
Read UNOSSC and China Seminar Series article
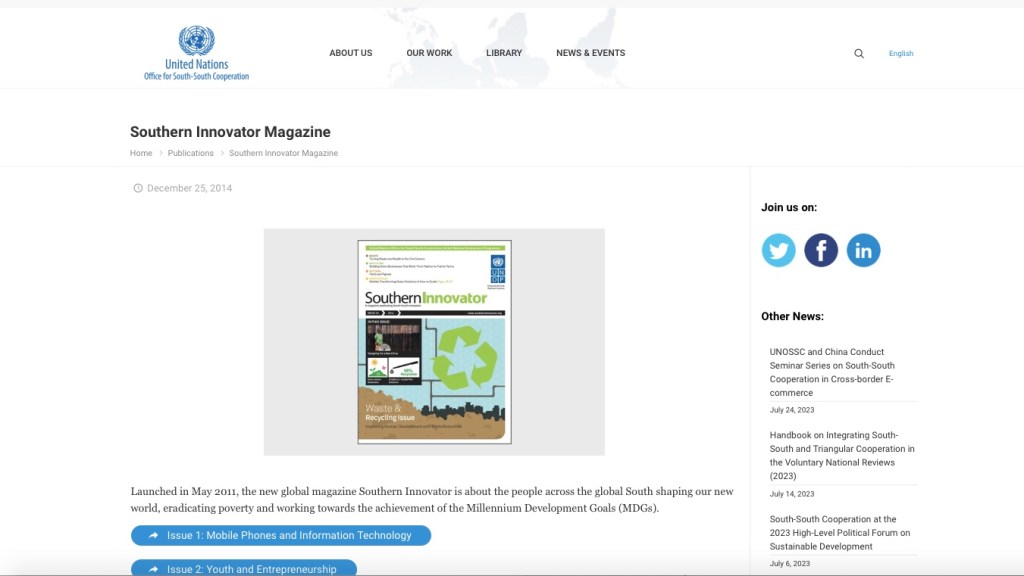(832, 372)
